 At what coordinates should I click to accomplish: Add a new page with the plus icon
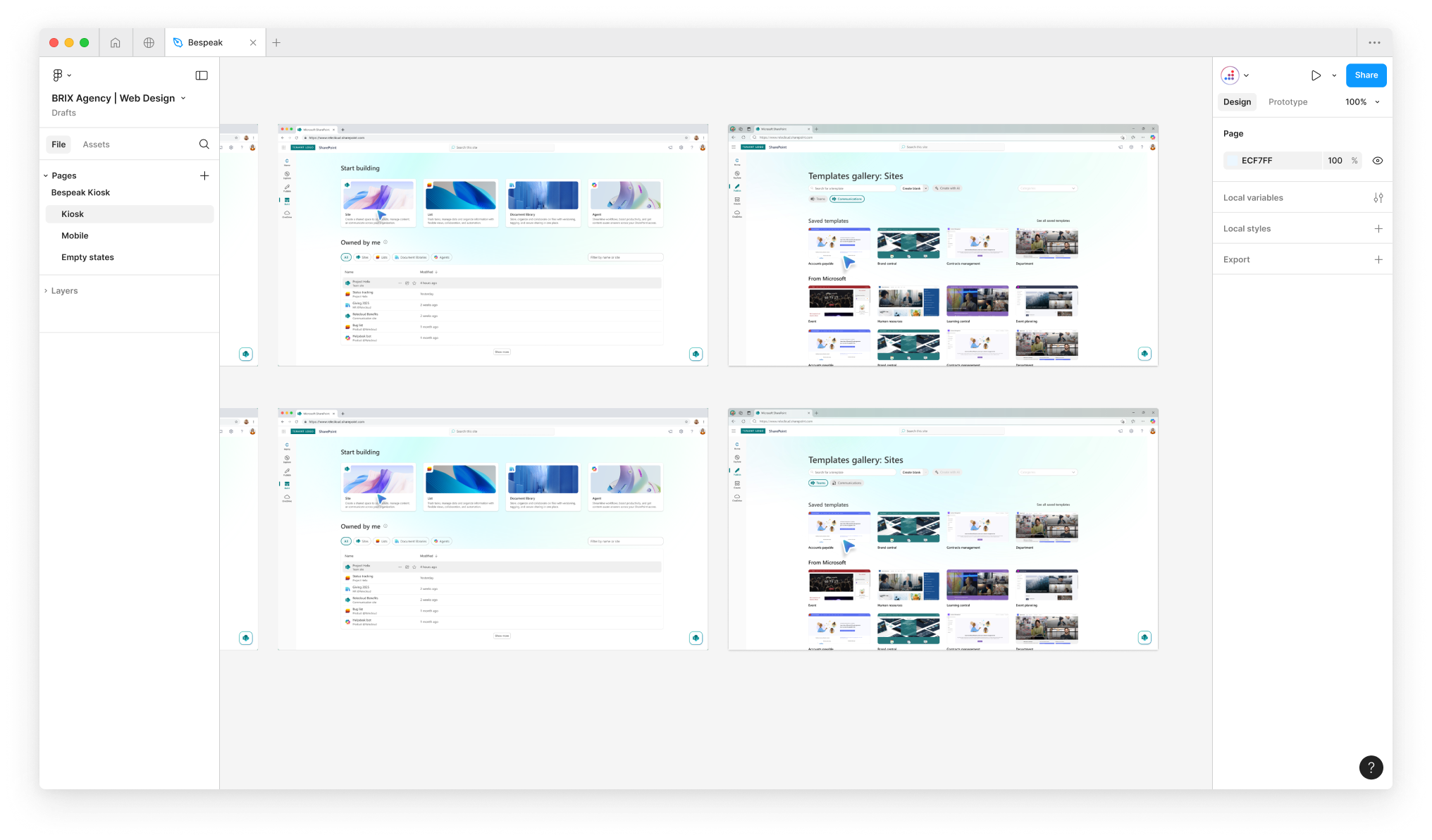tap(204, 175)
